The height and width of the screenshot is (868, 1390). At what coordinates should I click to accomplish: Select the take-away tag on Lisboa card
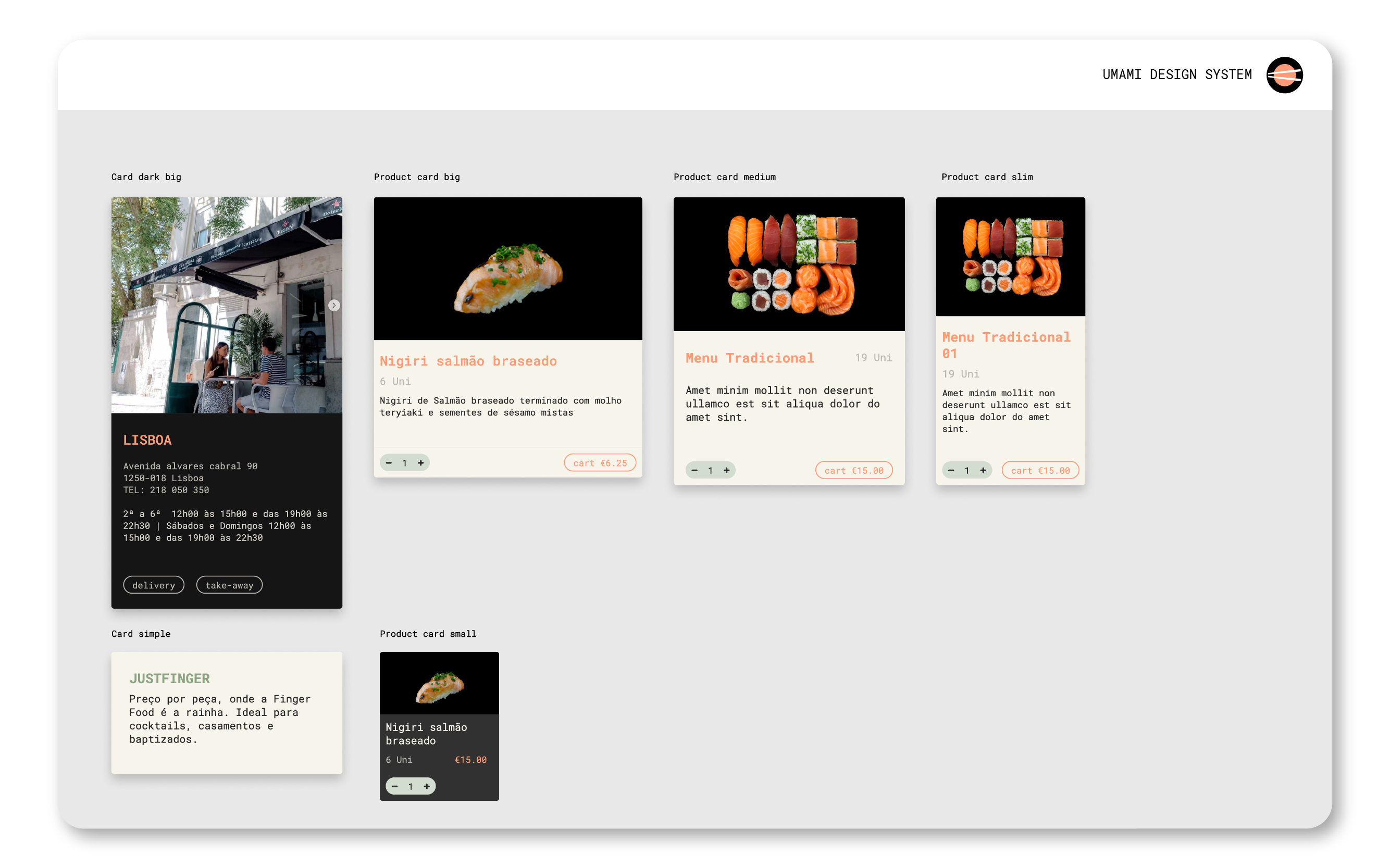point(229,585)
